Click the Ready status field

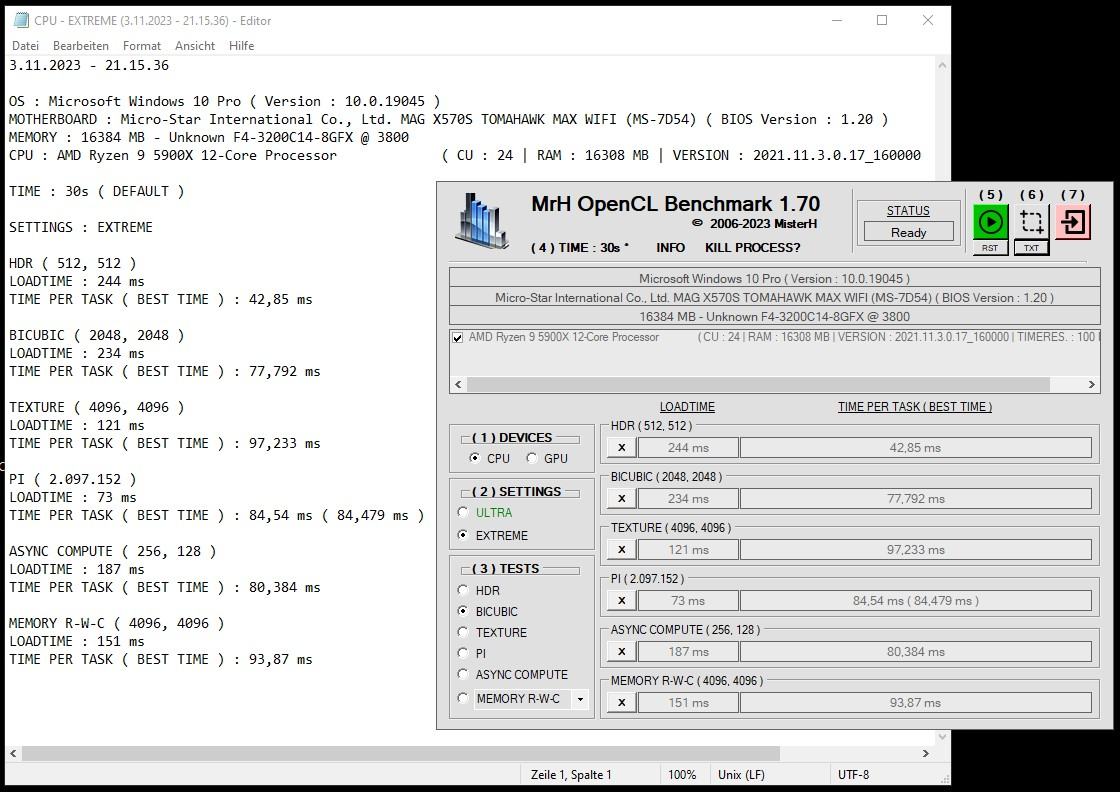(x=908, y=232)
